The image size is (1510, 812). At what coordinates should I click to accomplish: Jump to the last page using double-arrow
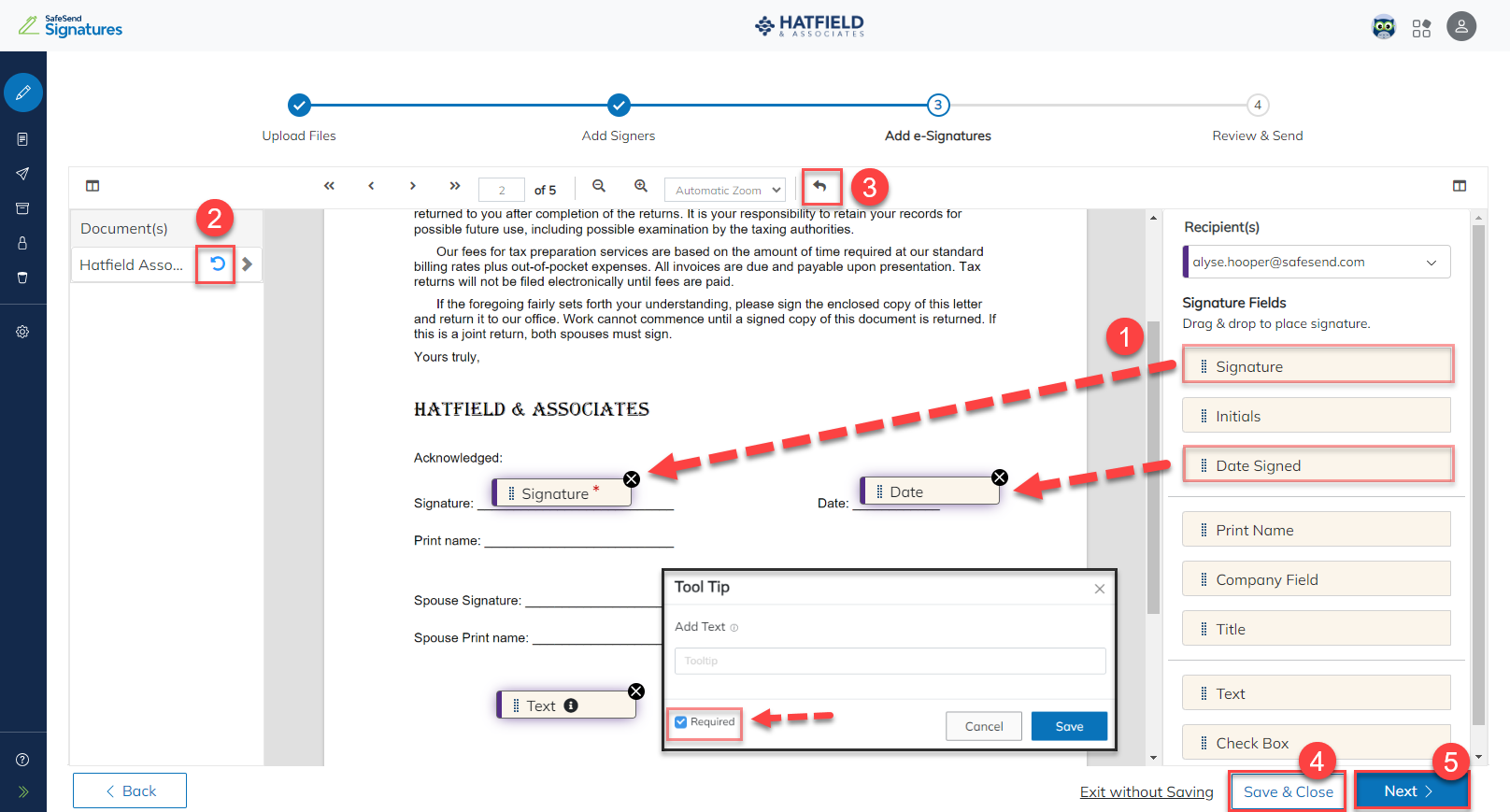click(455, 187)
